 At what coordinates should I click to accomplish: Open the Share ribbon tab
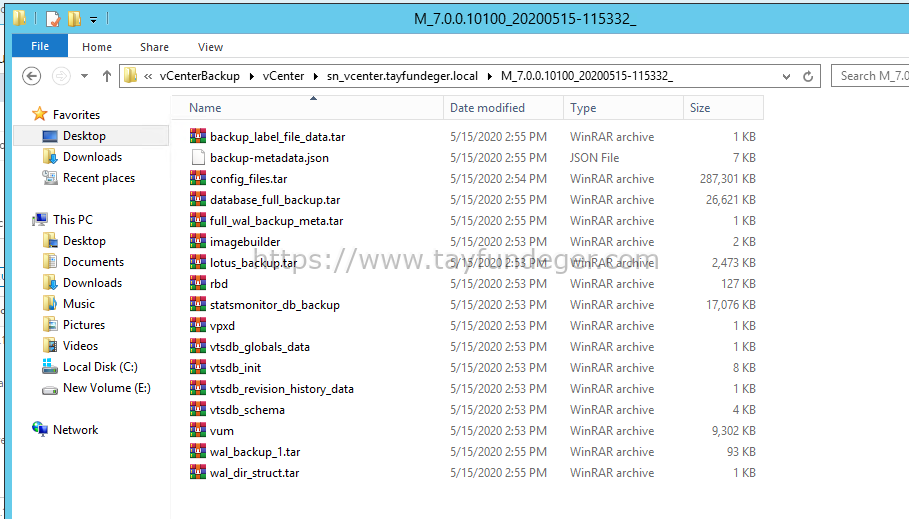click(154, 47)
